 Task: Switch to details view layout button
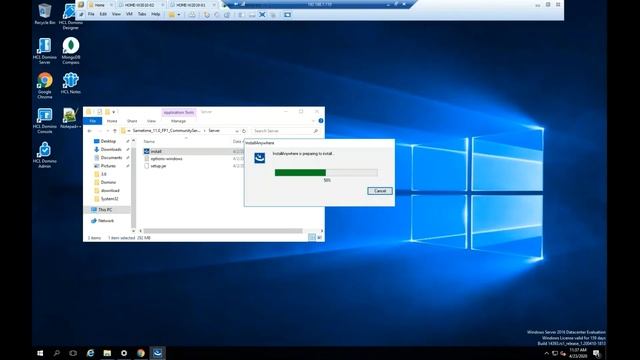tap(311, 238)
